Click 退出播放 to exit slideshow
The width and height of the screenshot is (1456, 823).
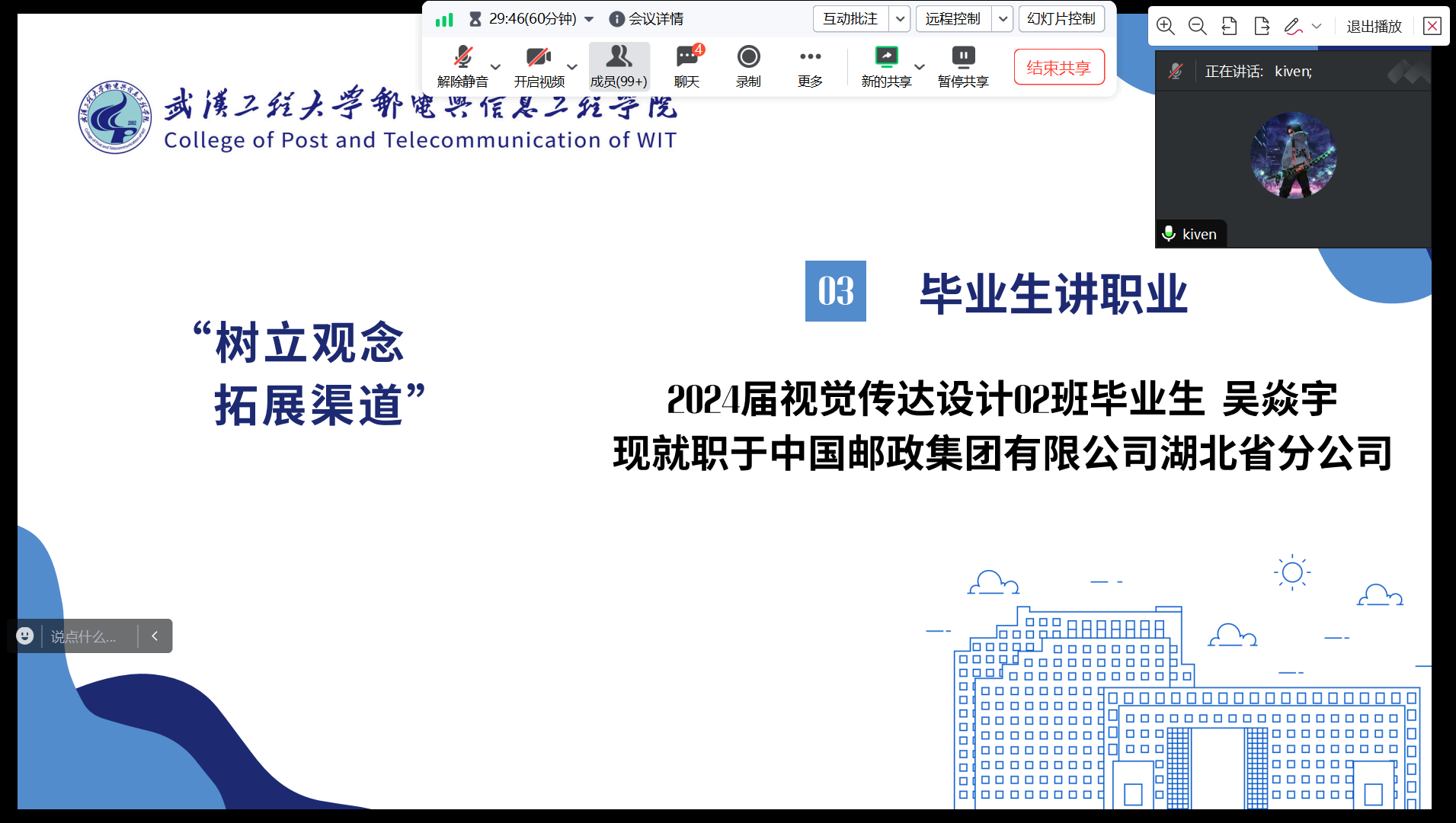[x=1374, y=26]
